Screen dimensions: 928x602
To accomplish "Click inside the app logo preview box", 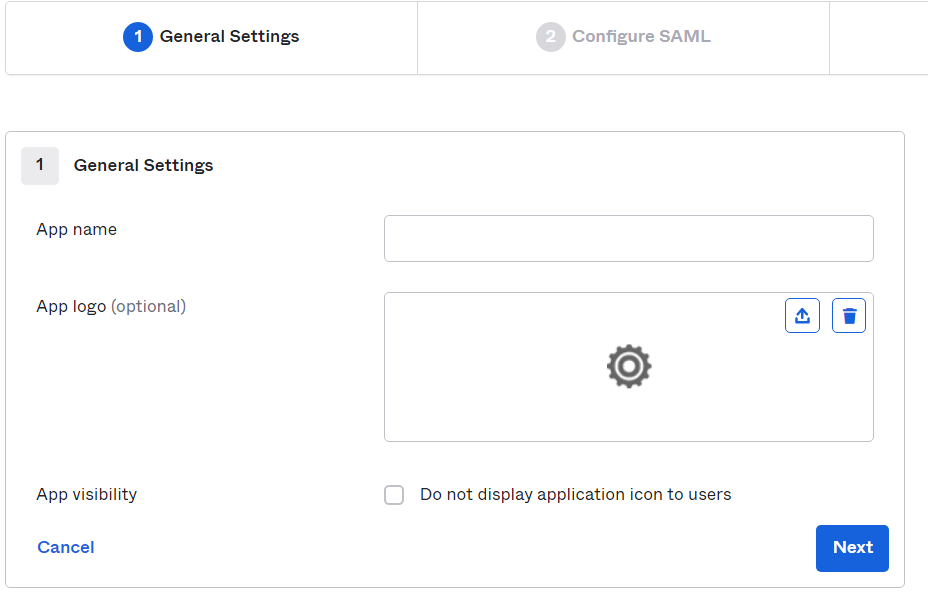I will pyautogui.click(x=629, y=367).
